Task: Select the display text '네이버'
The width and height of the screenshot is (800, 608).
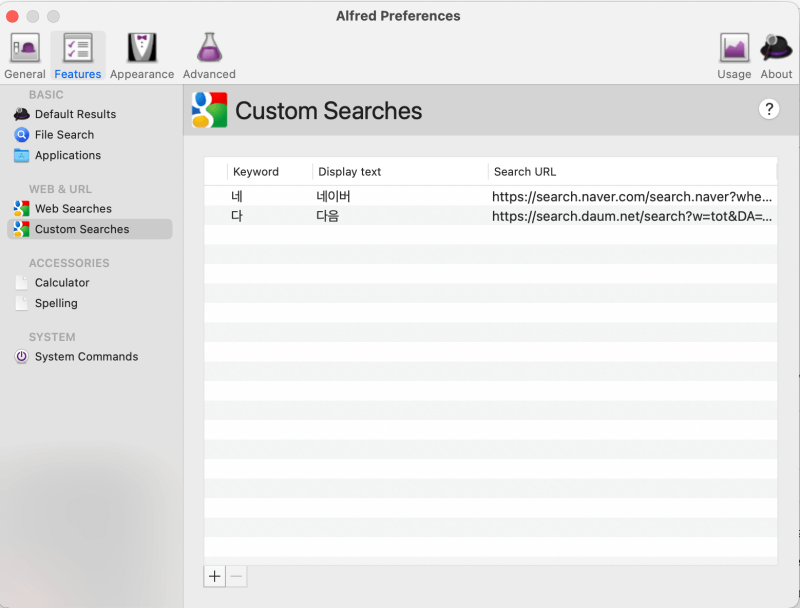Action: pos(333,196)
